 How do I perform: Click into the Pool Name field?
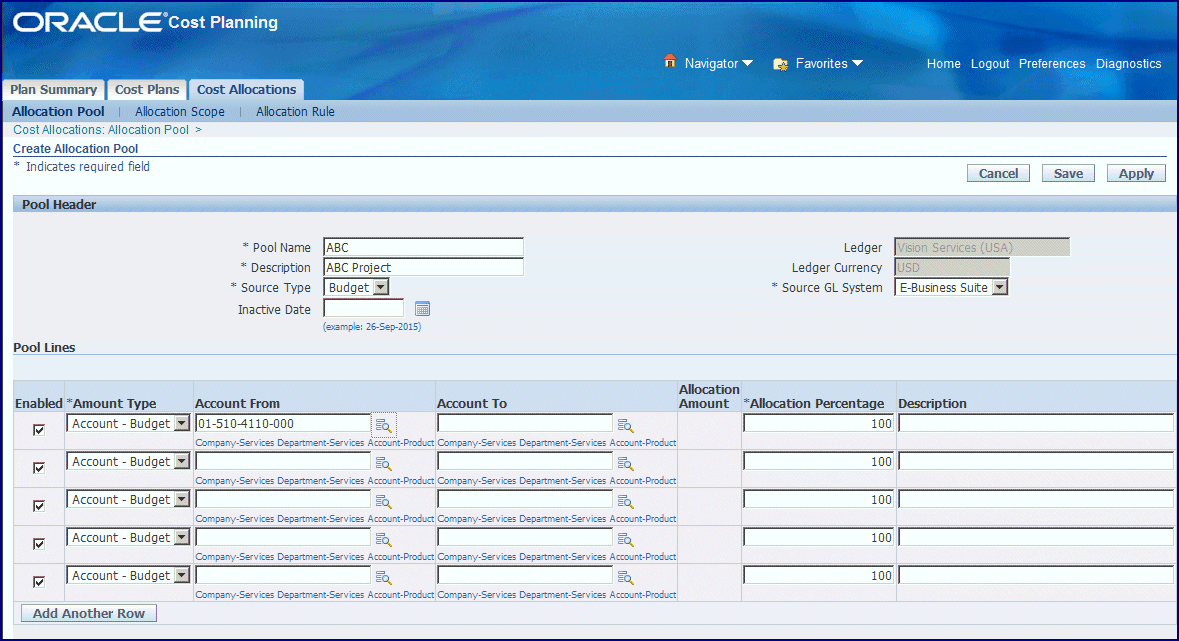pos(423,248)
